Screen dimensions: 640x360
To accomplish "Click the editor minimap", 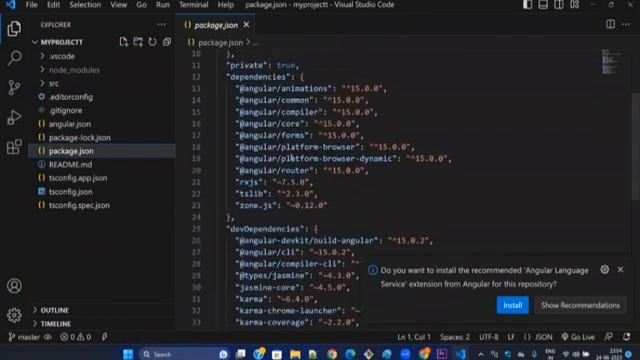I will point(611,62).
